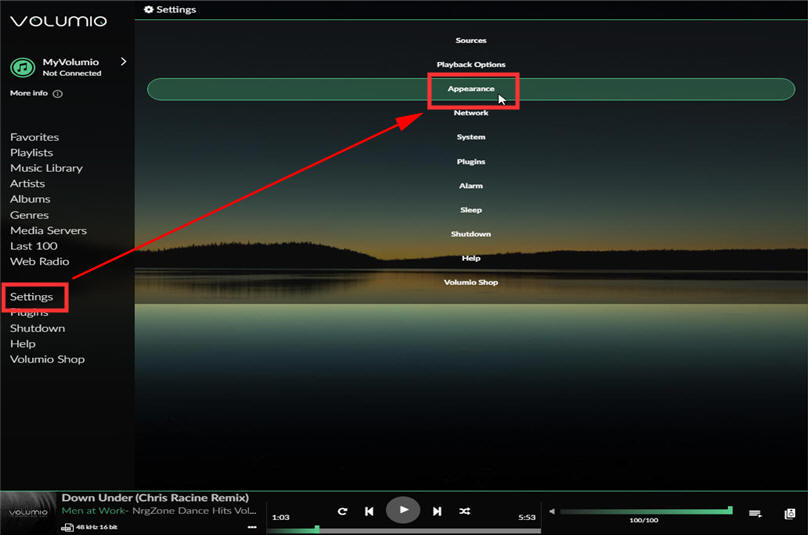Open the track options three-dots menu

tap(252, 526)
